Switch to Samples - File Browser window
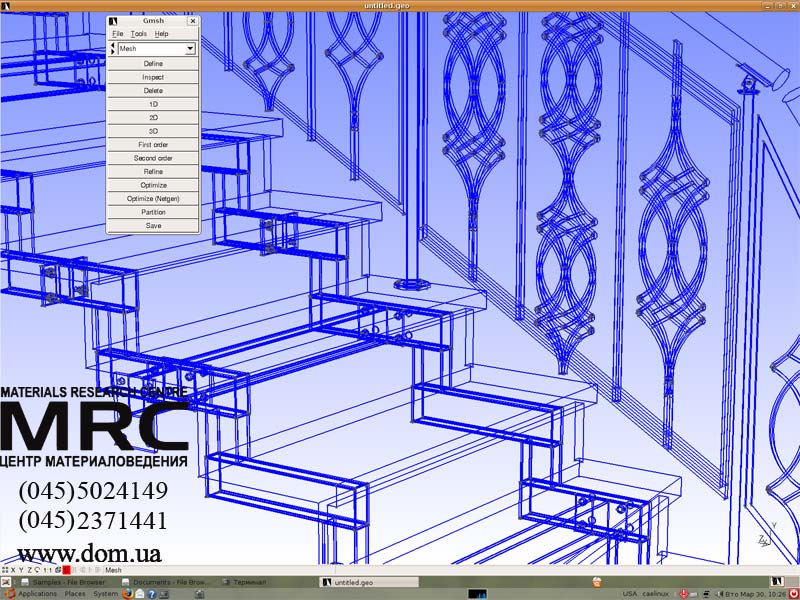Image resolution: width=800 pixels, height=600 pixels. point(63,582)
